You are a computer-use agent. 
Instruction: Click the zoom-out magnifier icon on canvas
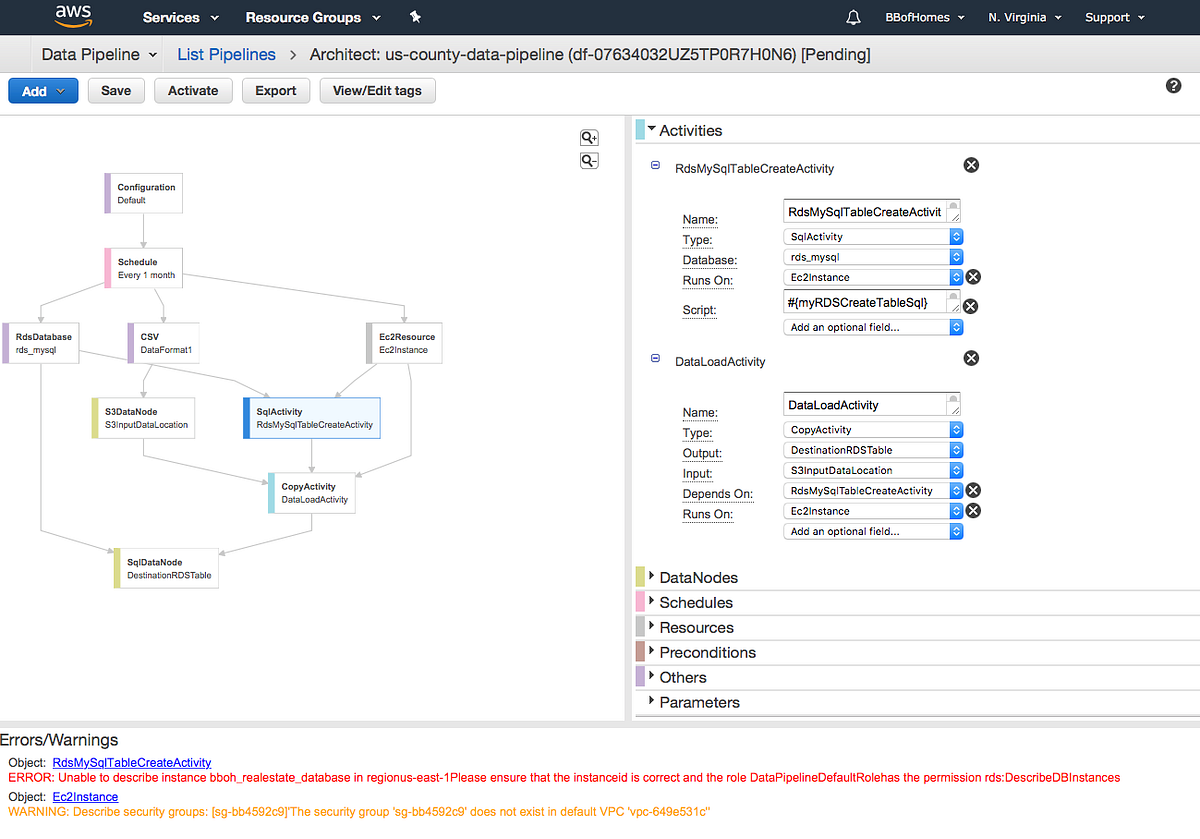(589, 160)
